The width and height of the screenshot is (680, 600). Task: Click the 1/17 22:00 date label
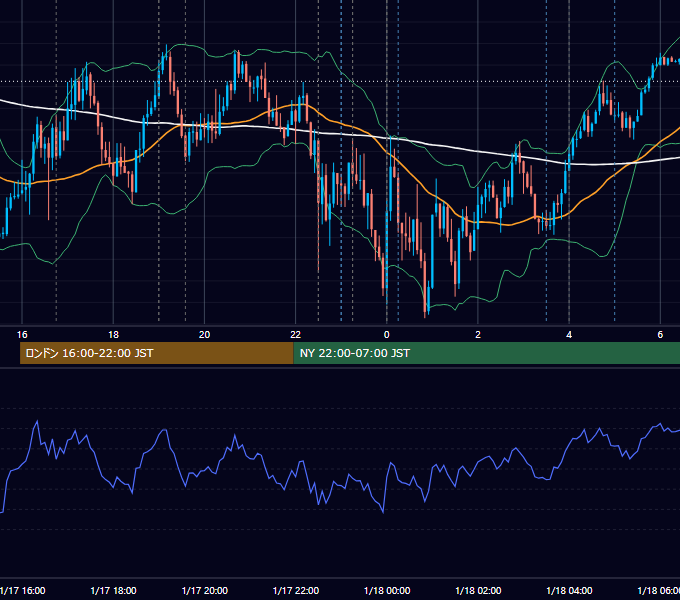click(x=296, y=591)
